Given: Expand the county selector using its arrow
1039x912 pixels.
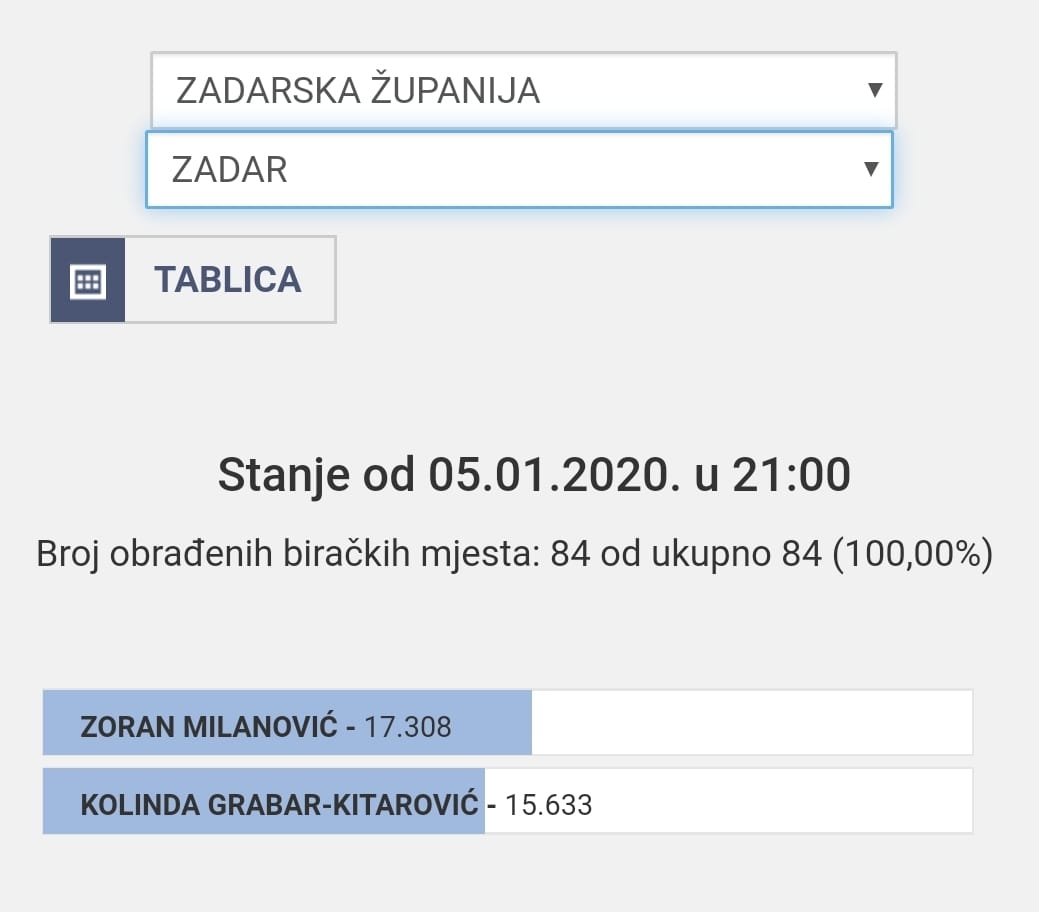Looking at the screenshot, I should 874,90.
